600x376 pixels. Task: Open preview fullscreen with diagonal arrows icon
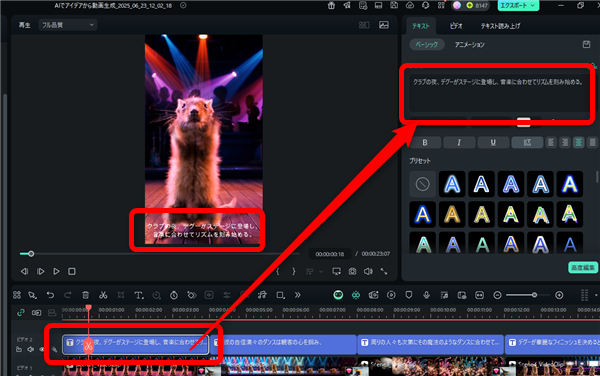point(384,271)
